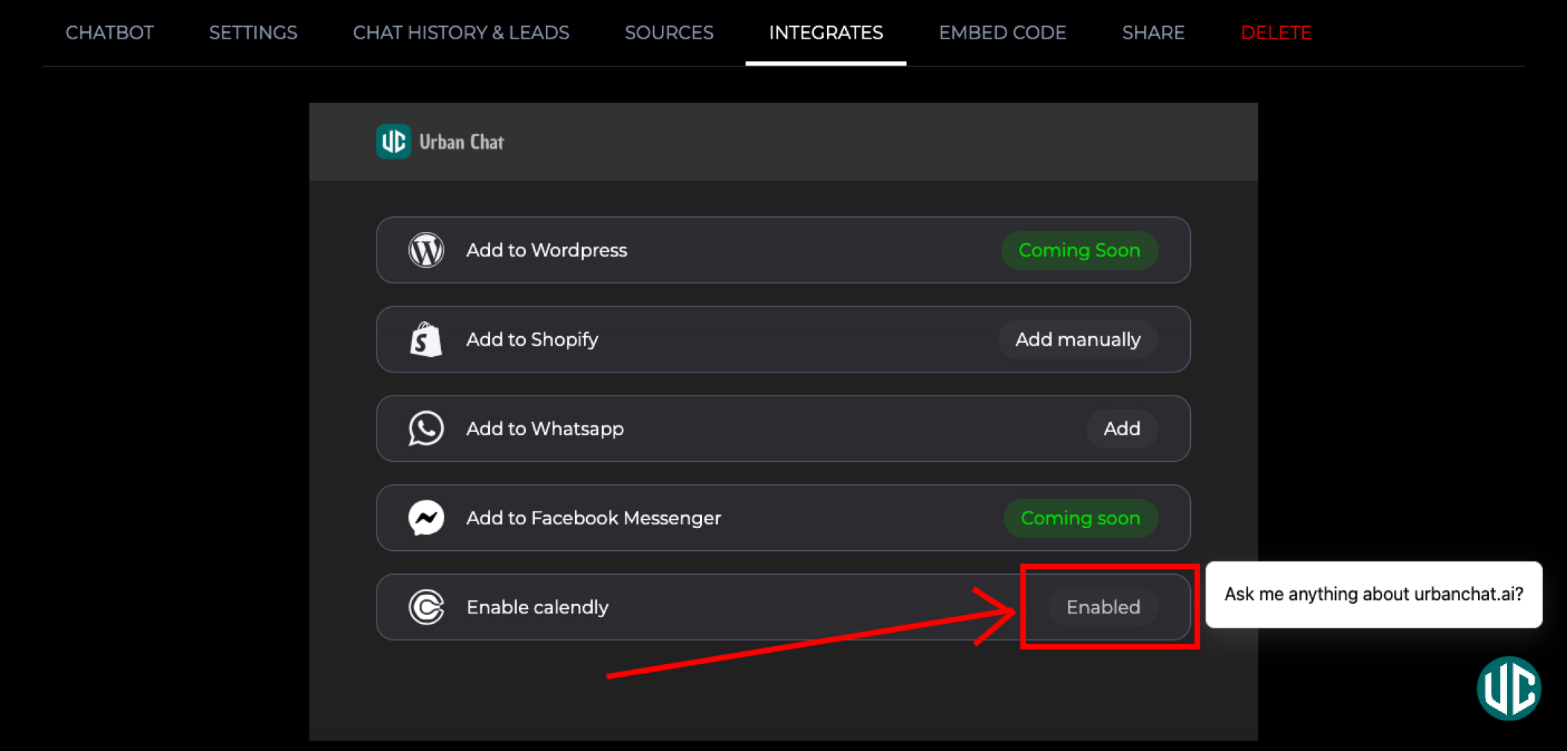This screenshot has width=1568, height=751.
Task: Click the 'Enable calendly' label
Action: coord(538,607)
